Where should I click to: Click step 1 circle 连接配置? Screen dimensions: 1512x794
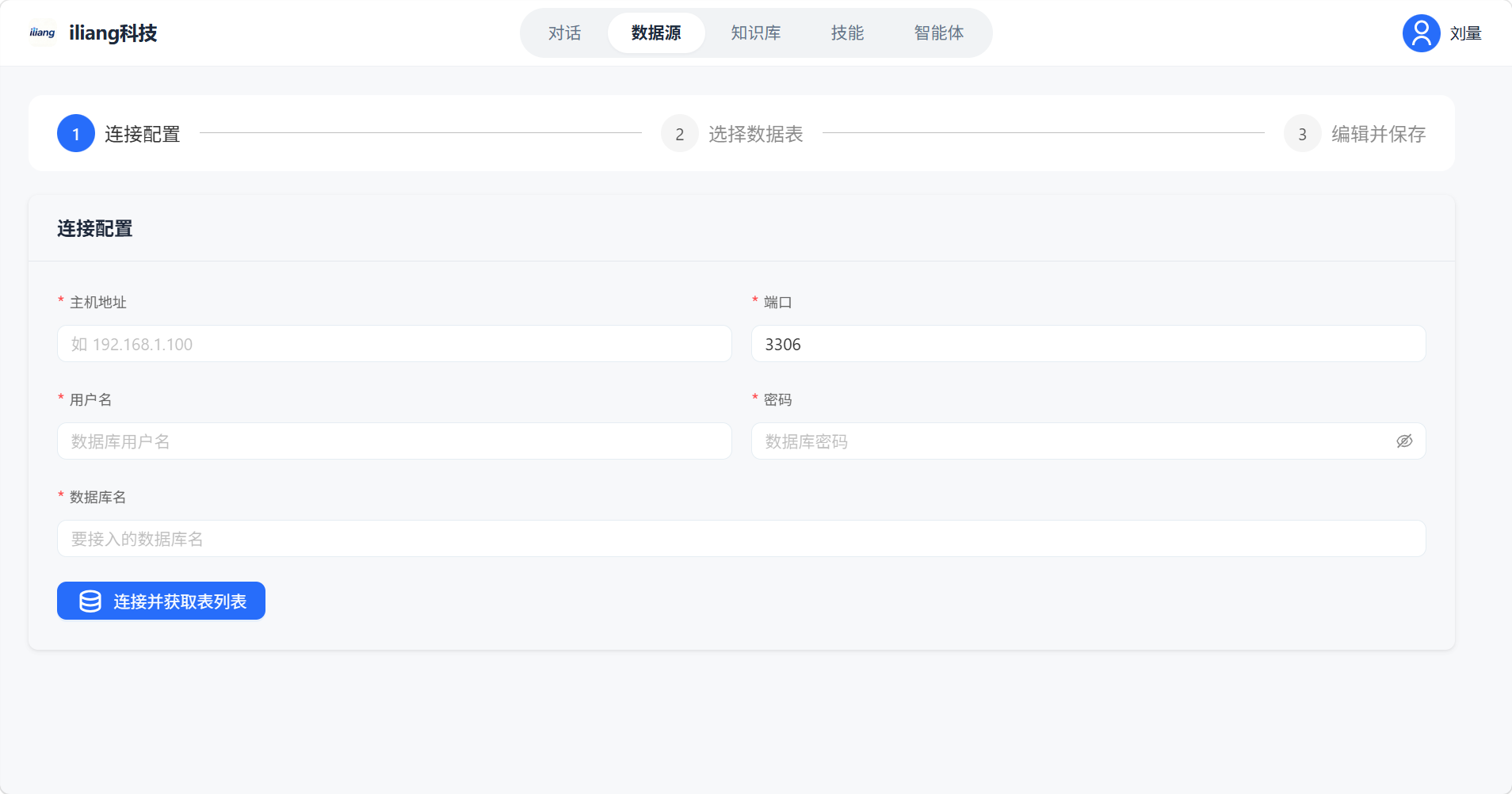pos(76,134)
